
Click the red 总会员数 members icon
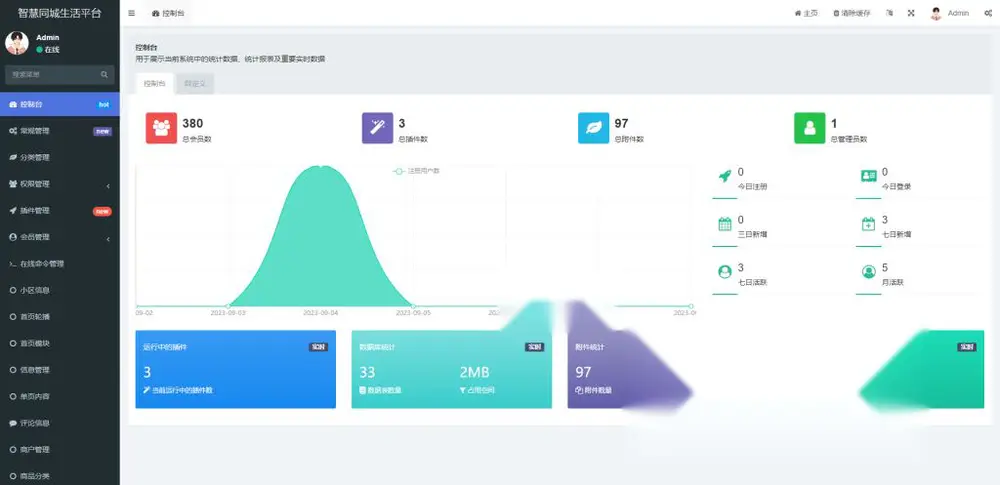[161, 128]
